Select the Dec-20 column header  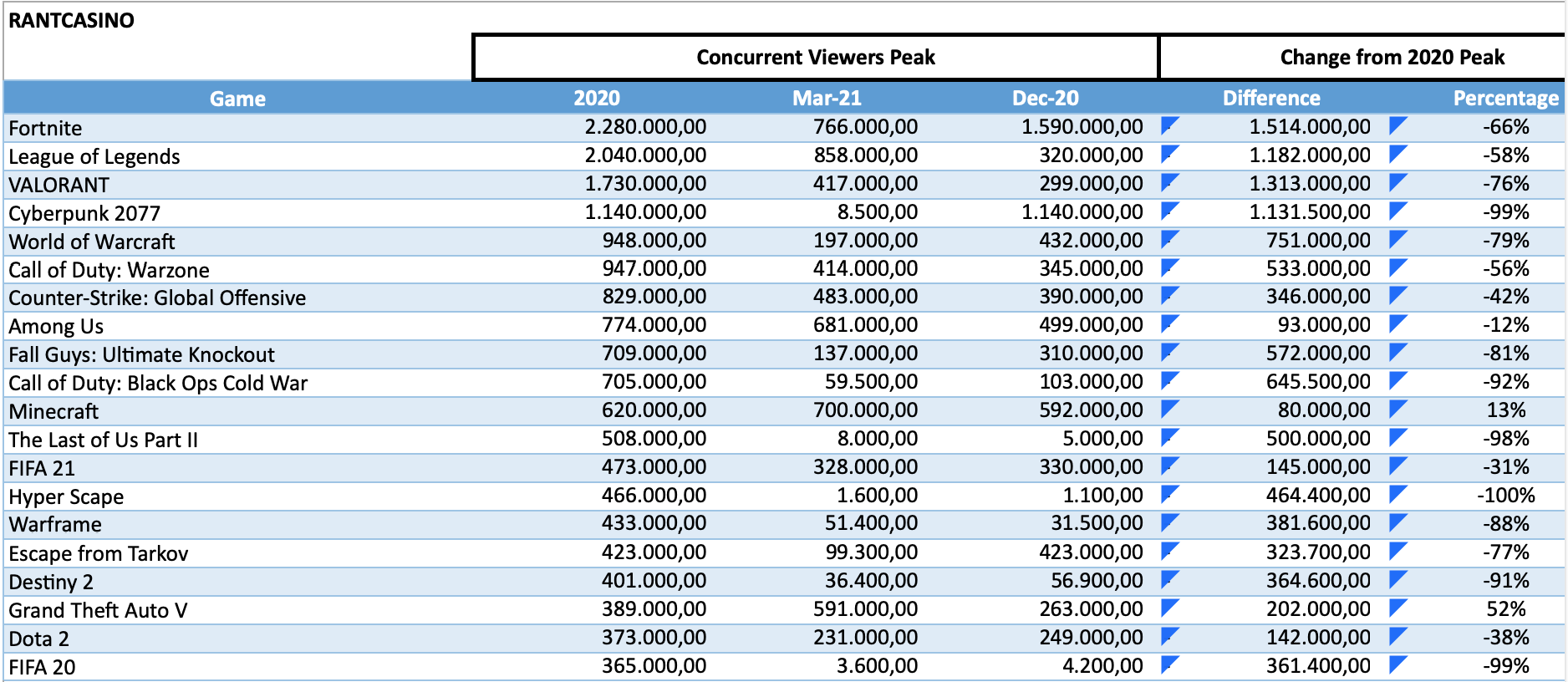(x=1045, y=99)
